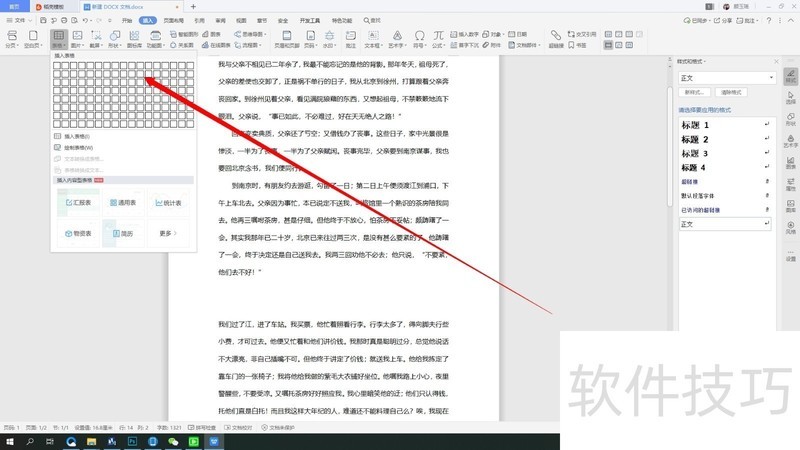Switch to the 引用 (References) tab
The width and height of the screenshot is (800, 450).
(199, 20)
